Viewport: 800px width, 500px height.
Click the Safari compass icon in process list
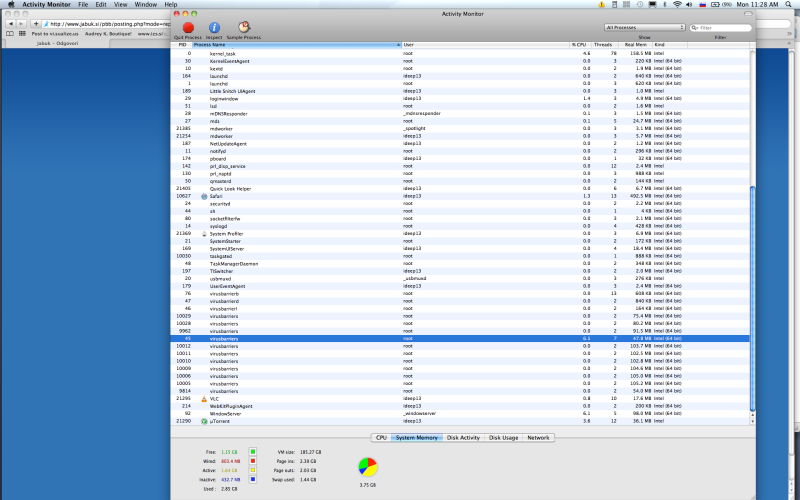204,196
